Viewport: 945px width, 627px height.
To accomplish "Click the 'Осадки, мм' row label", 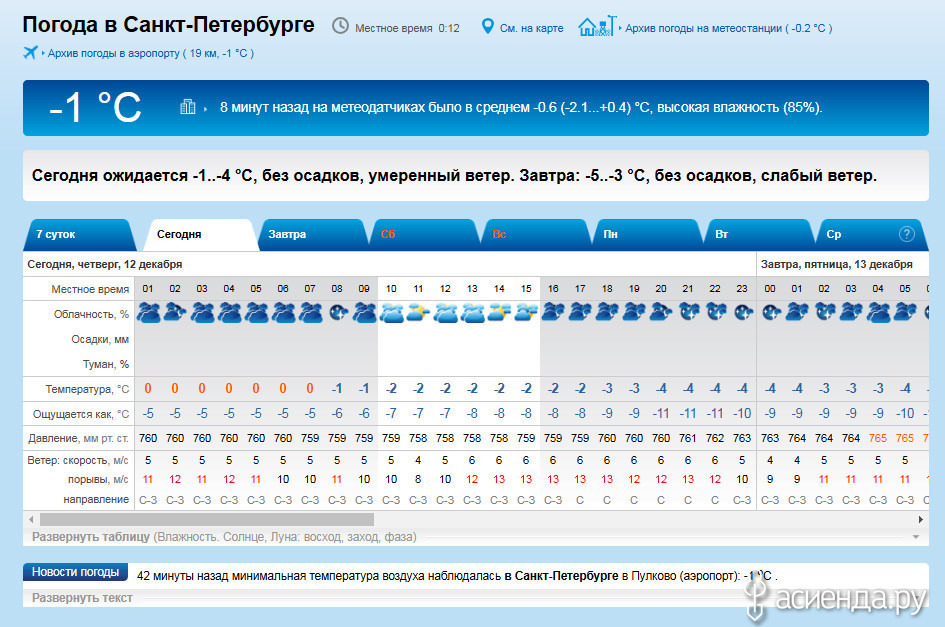I will tap(100, 339).
